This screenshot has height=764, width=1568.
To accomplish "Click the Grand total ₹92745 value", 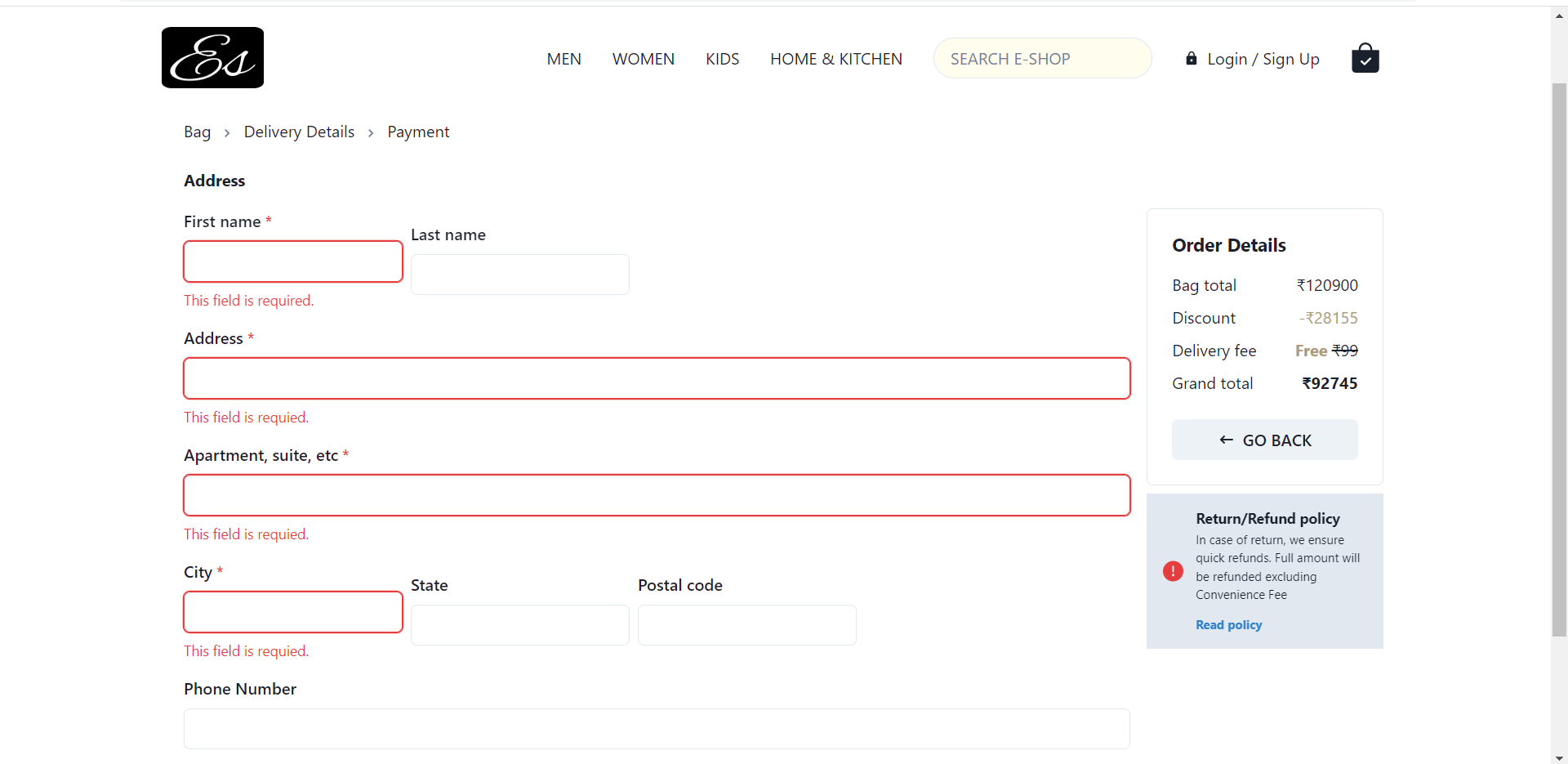I will (1330, 383).
